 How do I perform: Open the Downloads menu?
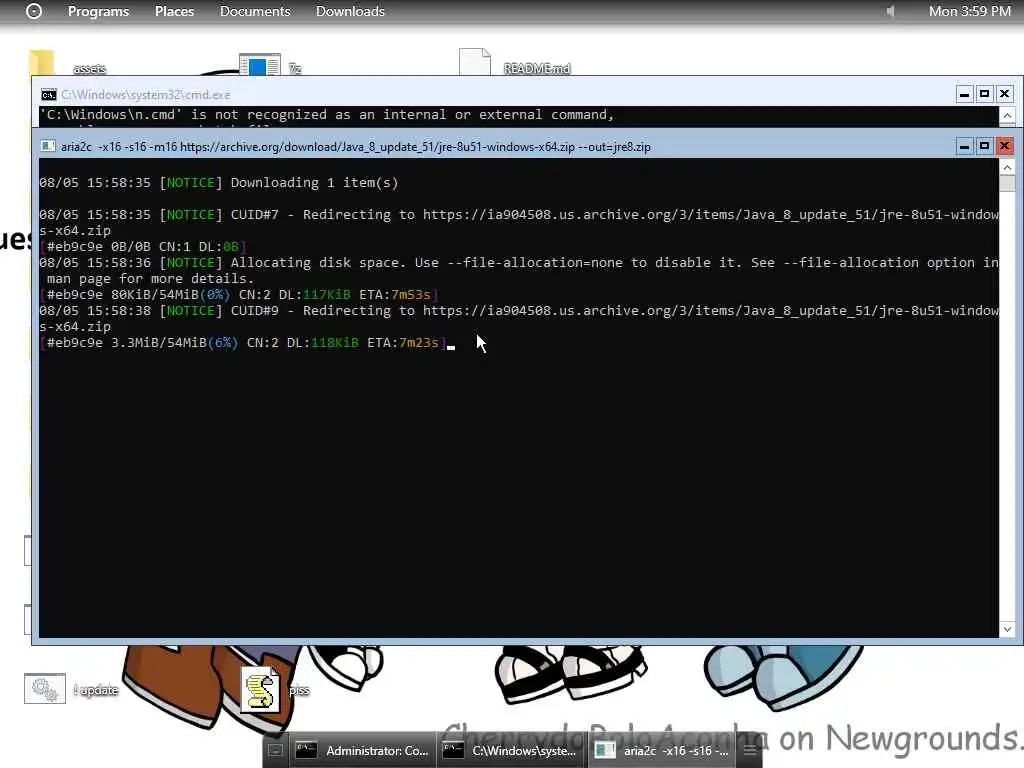pyautogui.click(x=350, y=11)
